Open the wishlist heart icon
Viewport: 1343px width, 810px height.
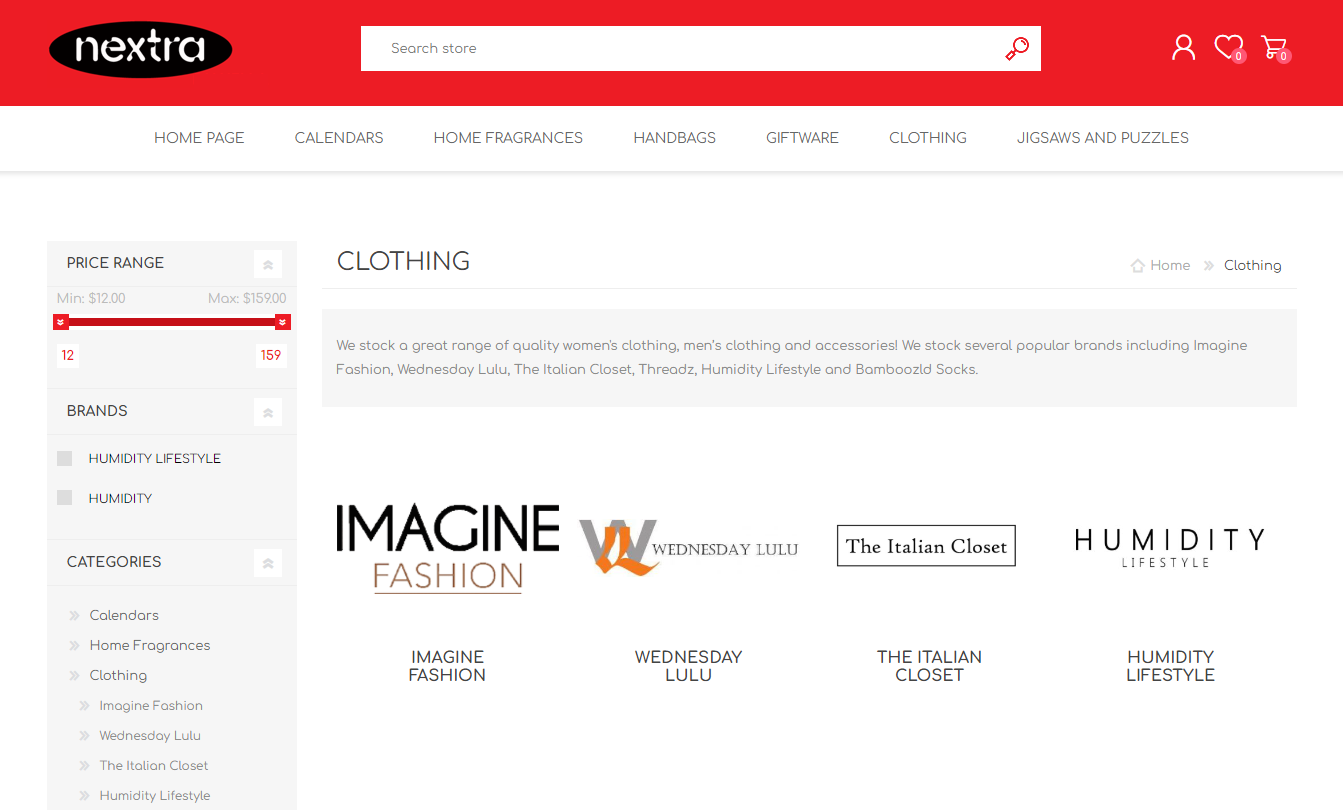tap(1227, 47)
